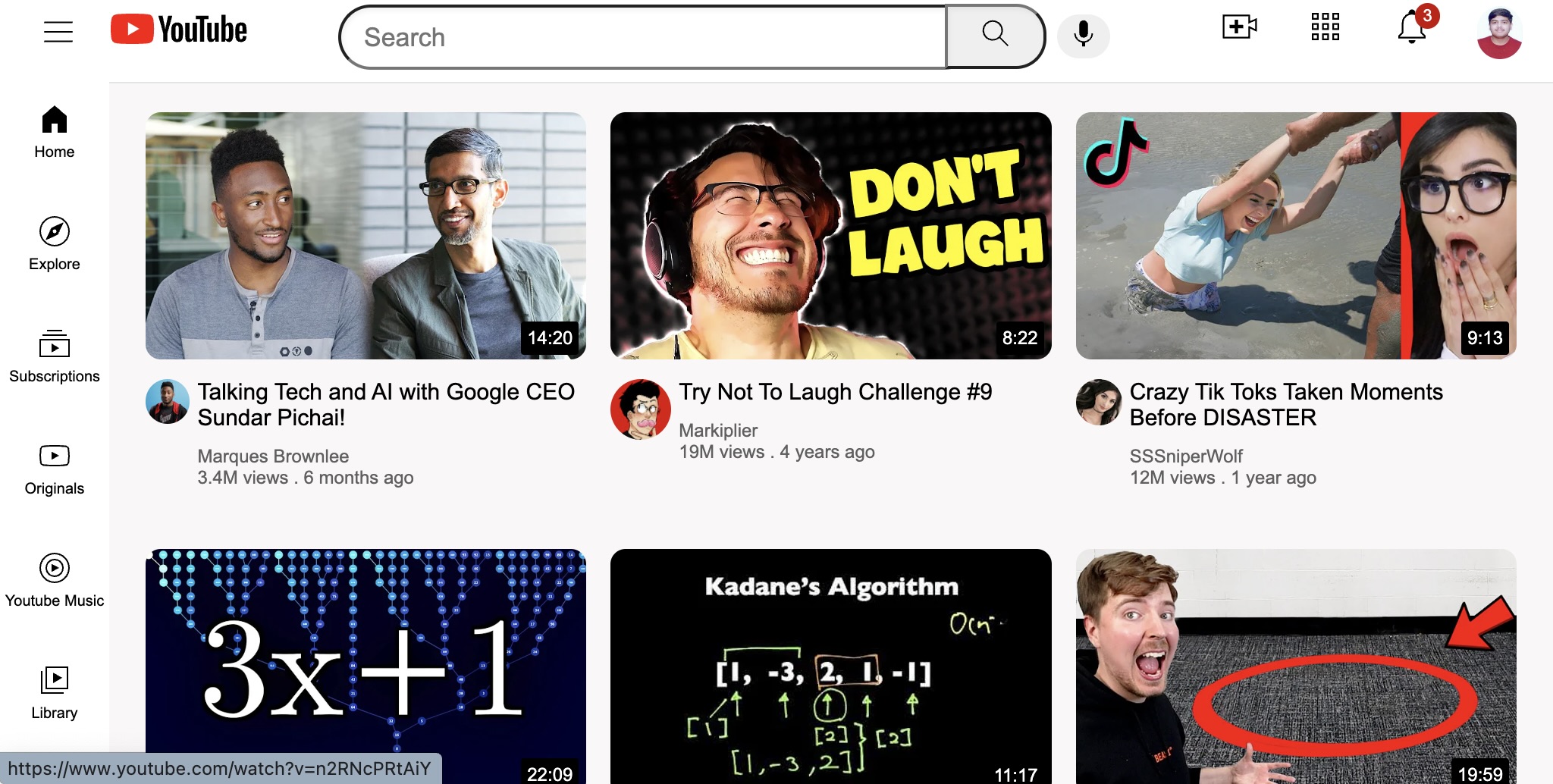Open the YouTube logo to go home
The height and width of the screenshot is (784, 1553).
[x=179, y=30]
